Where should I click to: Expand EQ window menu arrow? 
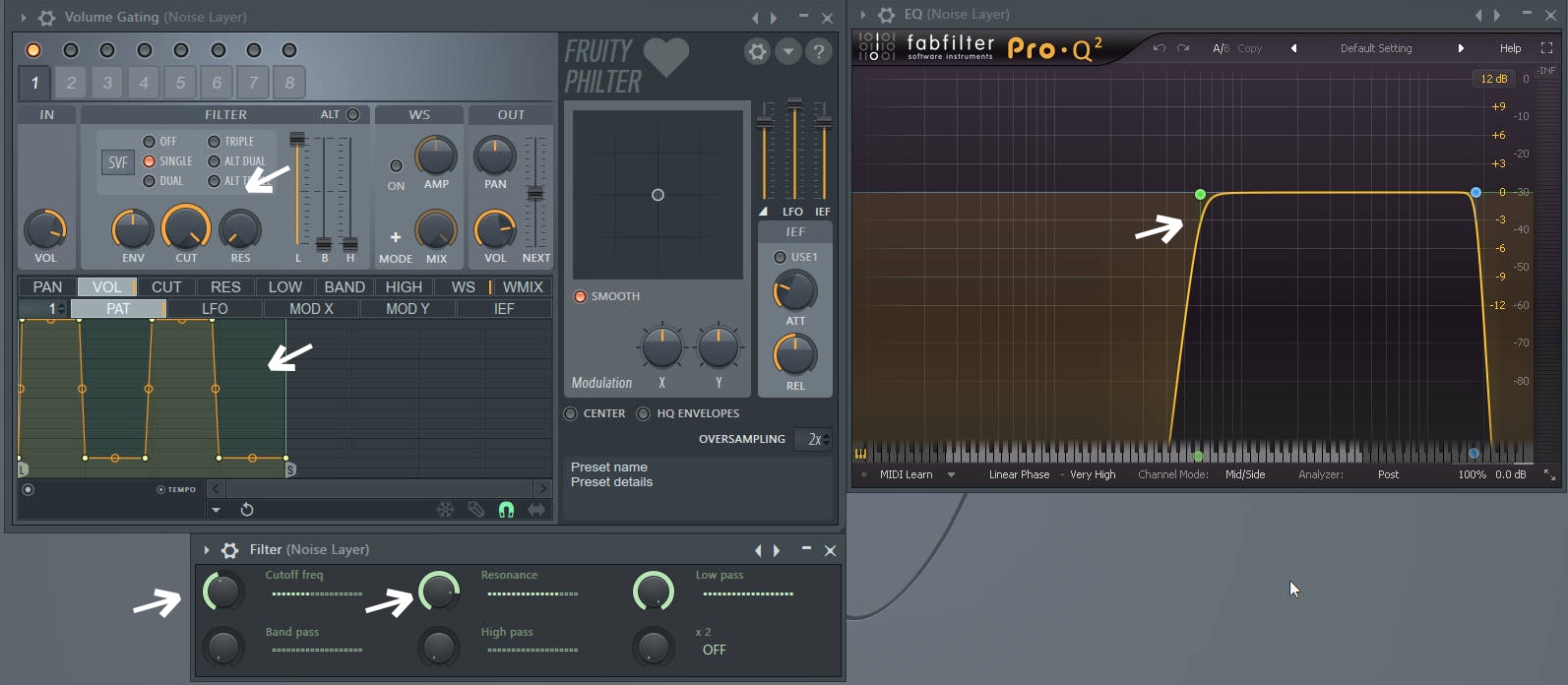(863, 15)
